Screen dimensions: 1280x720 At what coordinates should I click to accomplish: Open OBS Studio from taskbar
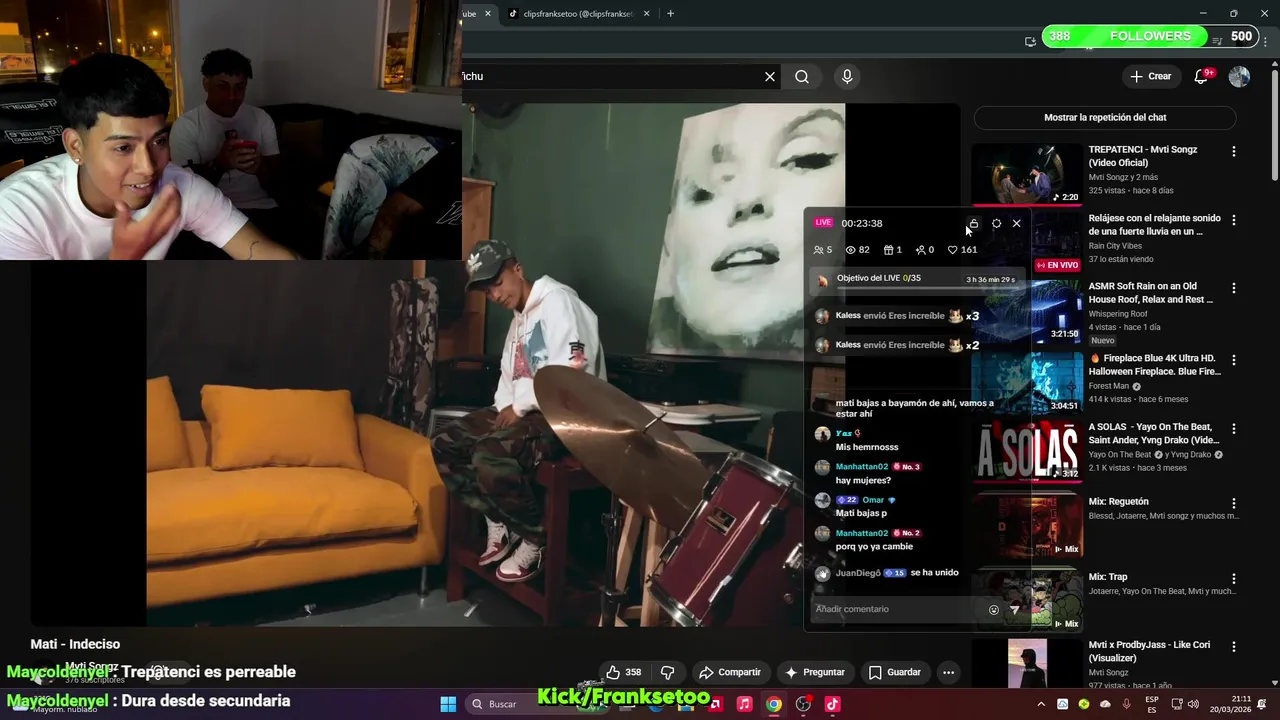803,704
